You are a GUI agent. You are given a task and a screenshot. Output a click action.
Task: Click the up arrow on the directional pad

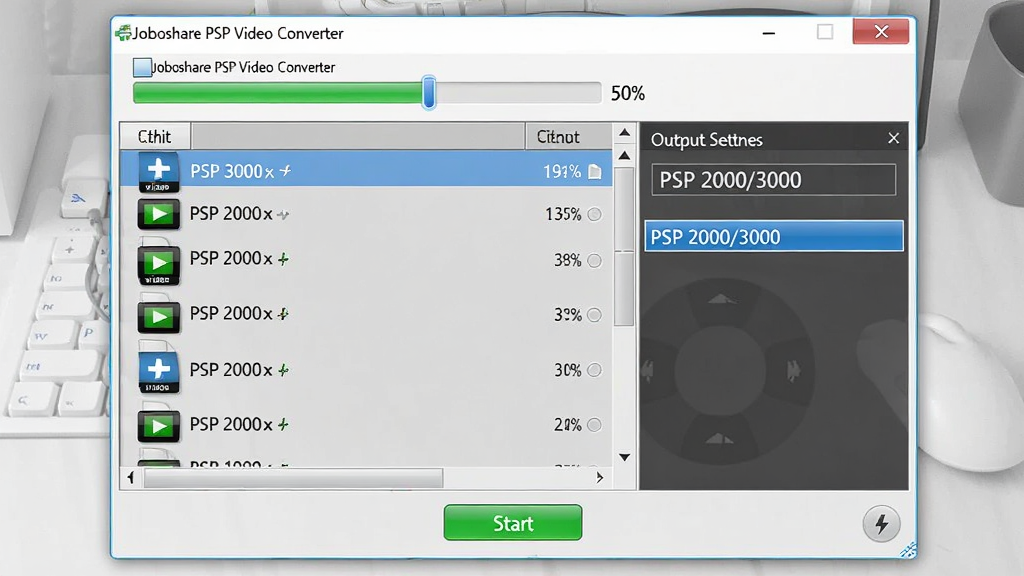click(721, 299)
